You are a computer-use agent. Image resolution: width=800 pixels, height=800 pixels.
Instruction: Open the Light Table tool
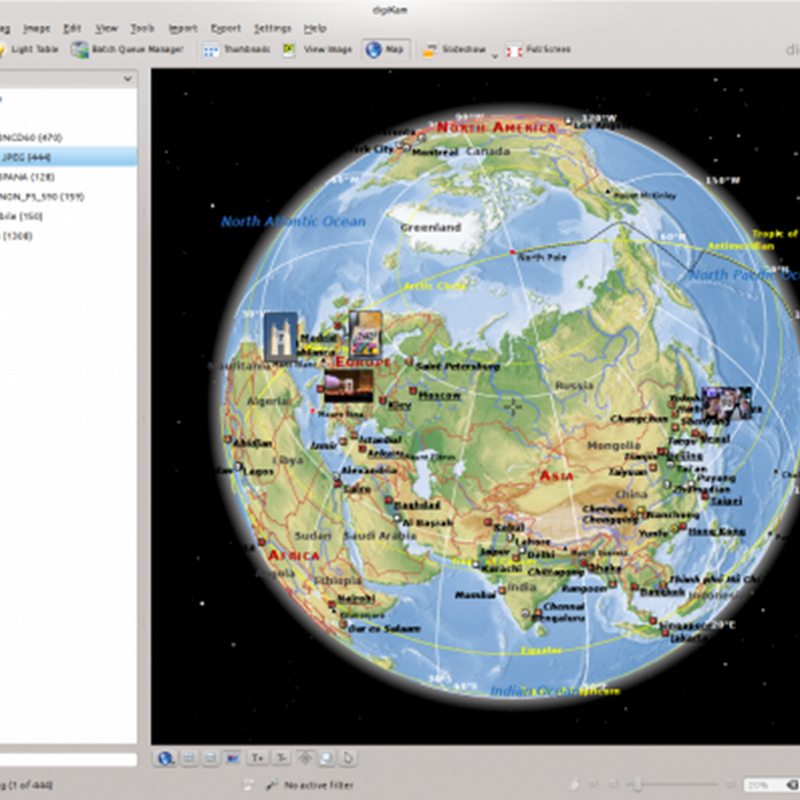pos(29,49)
